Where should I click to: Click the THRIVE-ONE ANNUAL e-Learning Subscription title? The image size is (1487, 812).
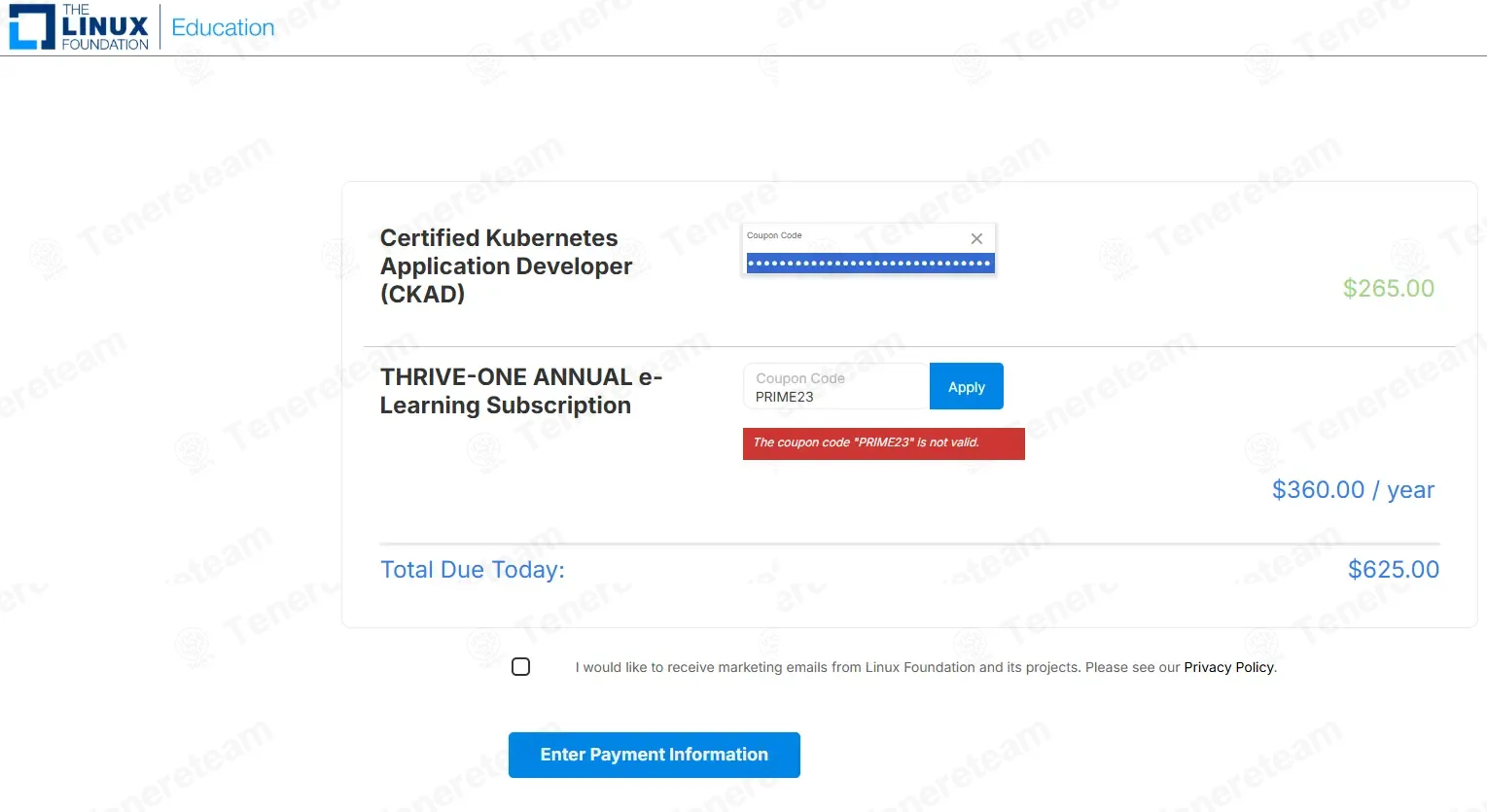(x=521, y=391)
